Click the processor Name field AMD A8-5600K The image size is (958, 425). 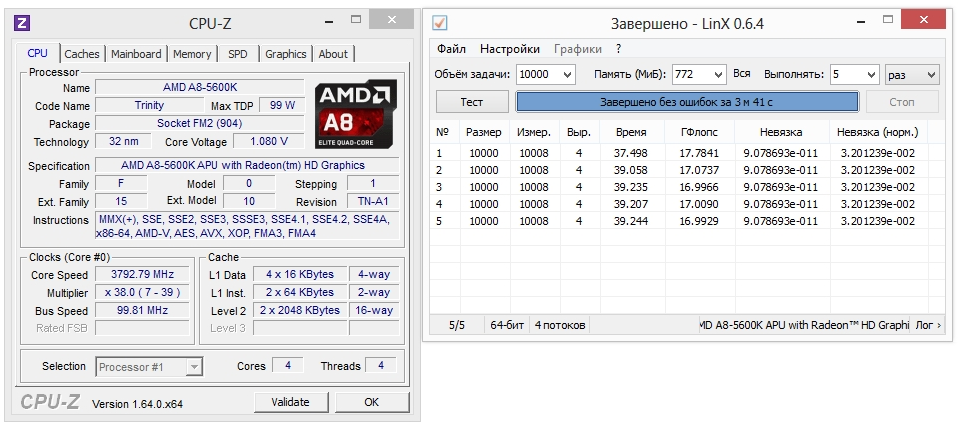(200, 87)
